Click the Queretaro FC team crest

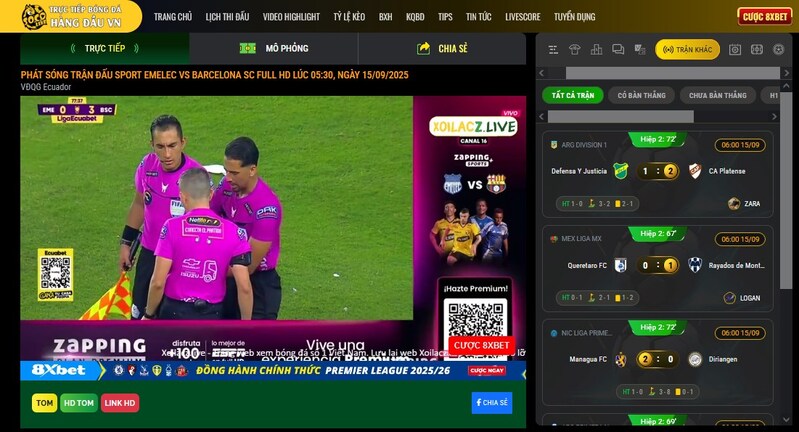pos(620,265)
